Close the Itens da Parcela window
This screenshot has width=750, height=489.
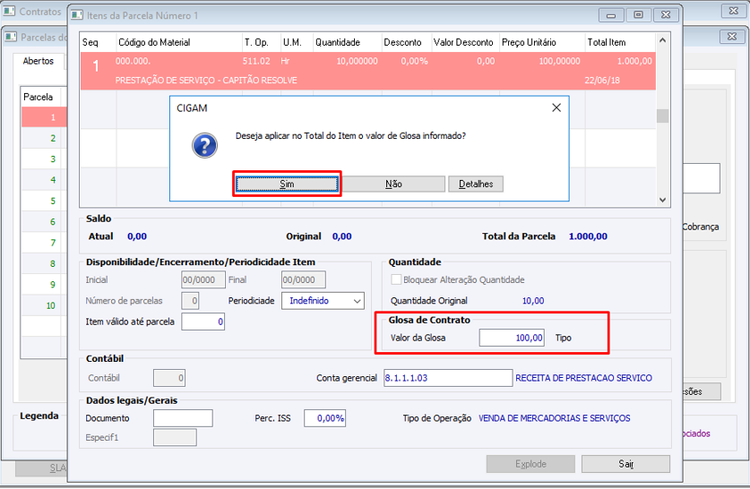pos(665,15)
